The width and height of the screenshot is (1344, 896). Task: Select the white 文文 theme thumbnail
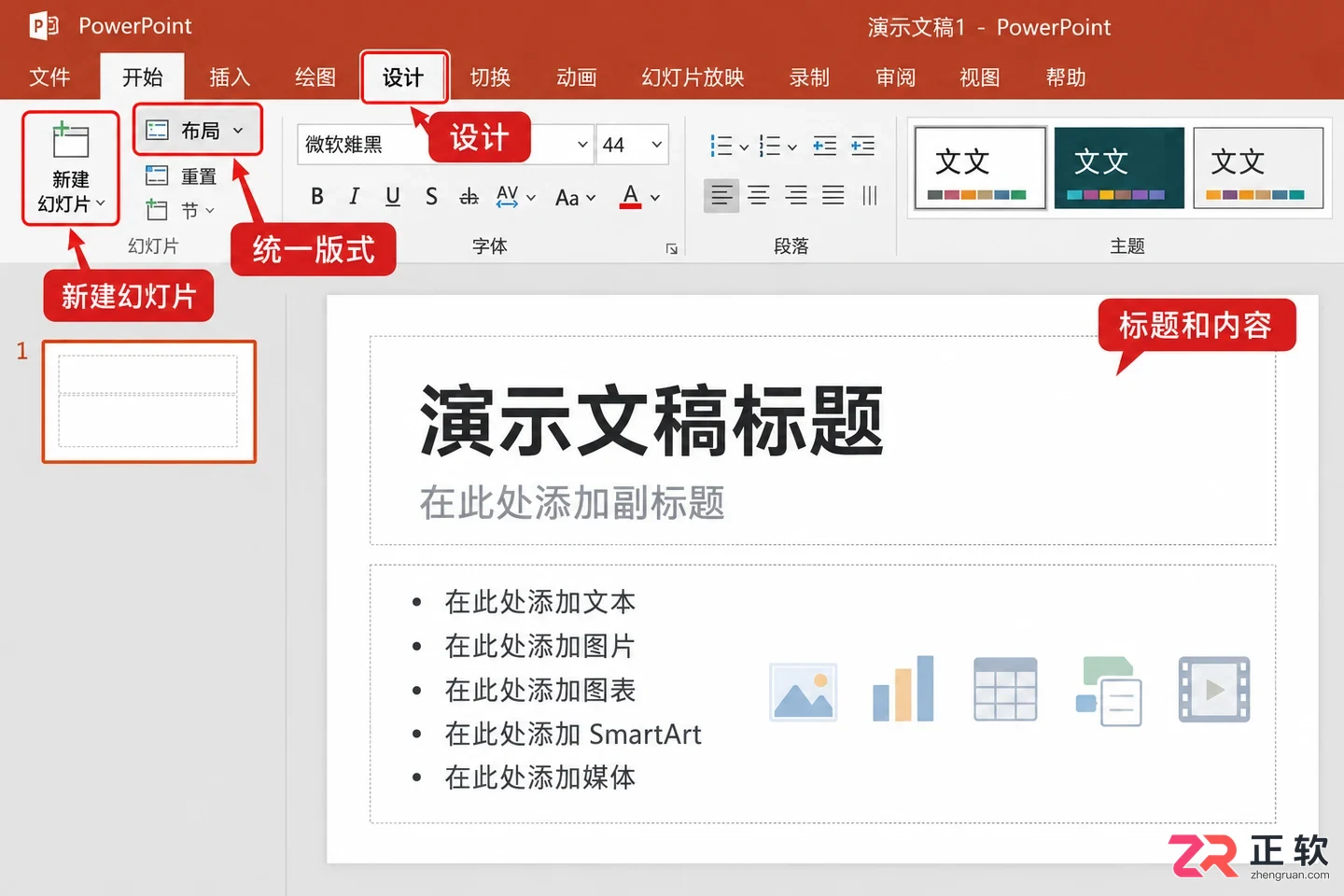click(x=980, y=168)
